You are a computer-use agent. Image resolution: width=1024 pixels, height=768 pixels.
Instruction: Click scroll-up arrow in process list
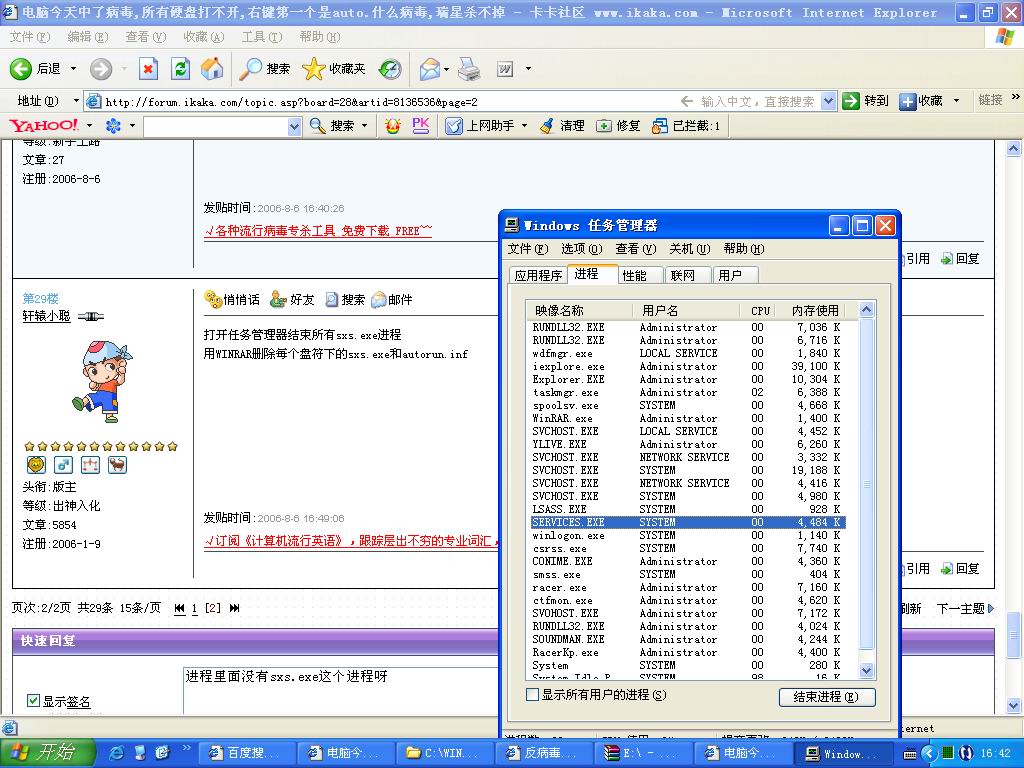click(x=867, y=310)
